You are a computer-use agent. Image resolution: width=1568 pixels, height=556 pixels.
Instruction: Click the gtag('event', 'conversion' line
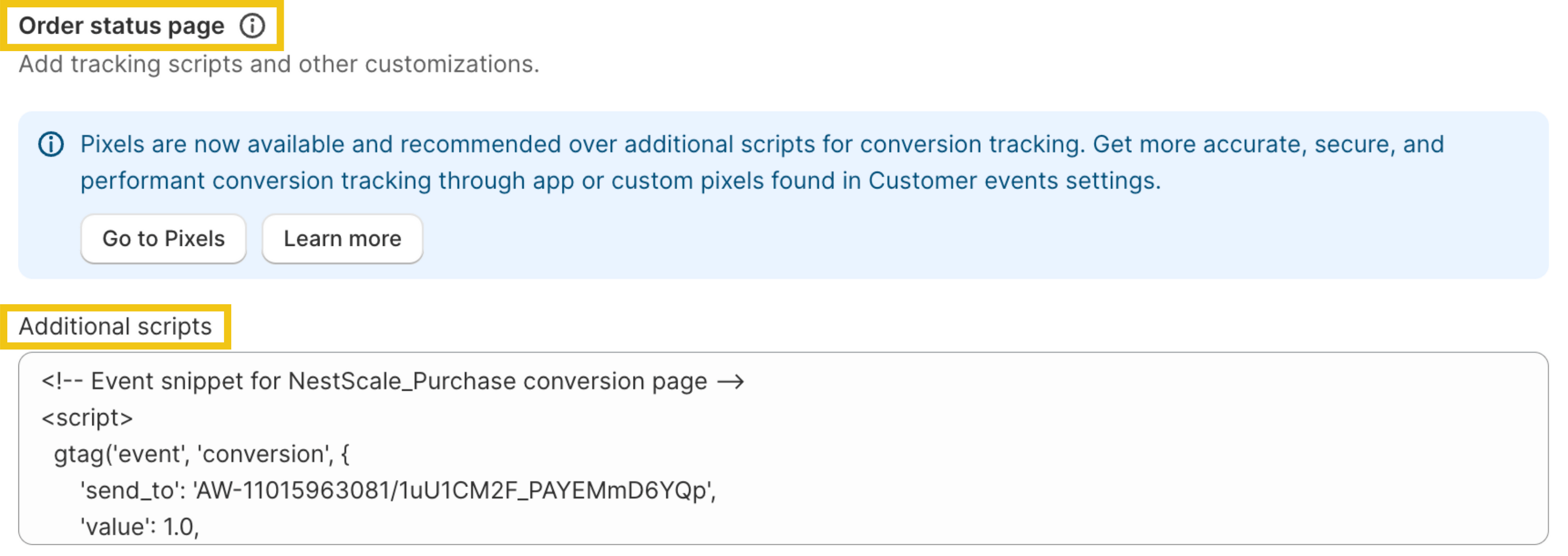click(202, 454)
